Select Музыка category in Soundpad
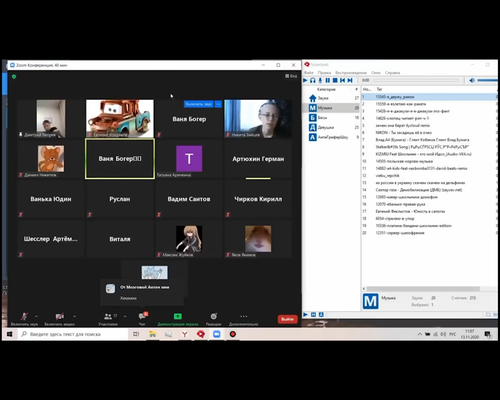 click(333, 108)
